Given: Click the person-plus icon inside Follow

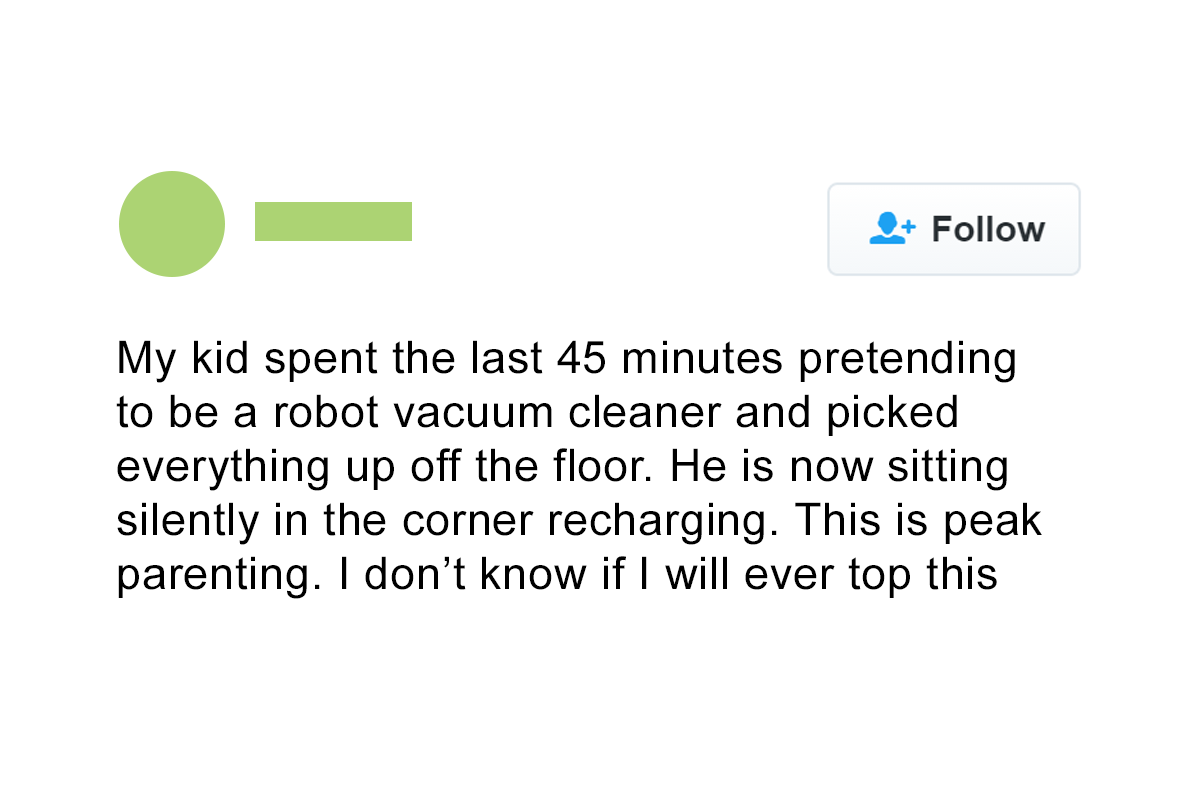Looking at the screenshot, I should click(x=892, y=229).
